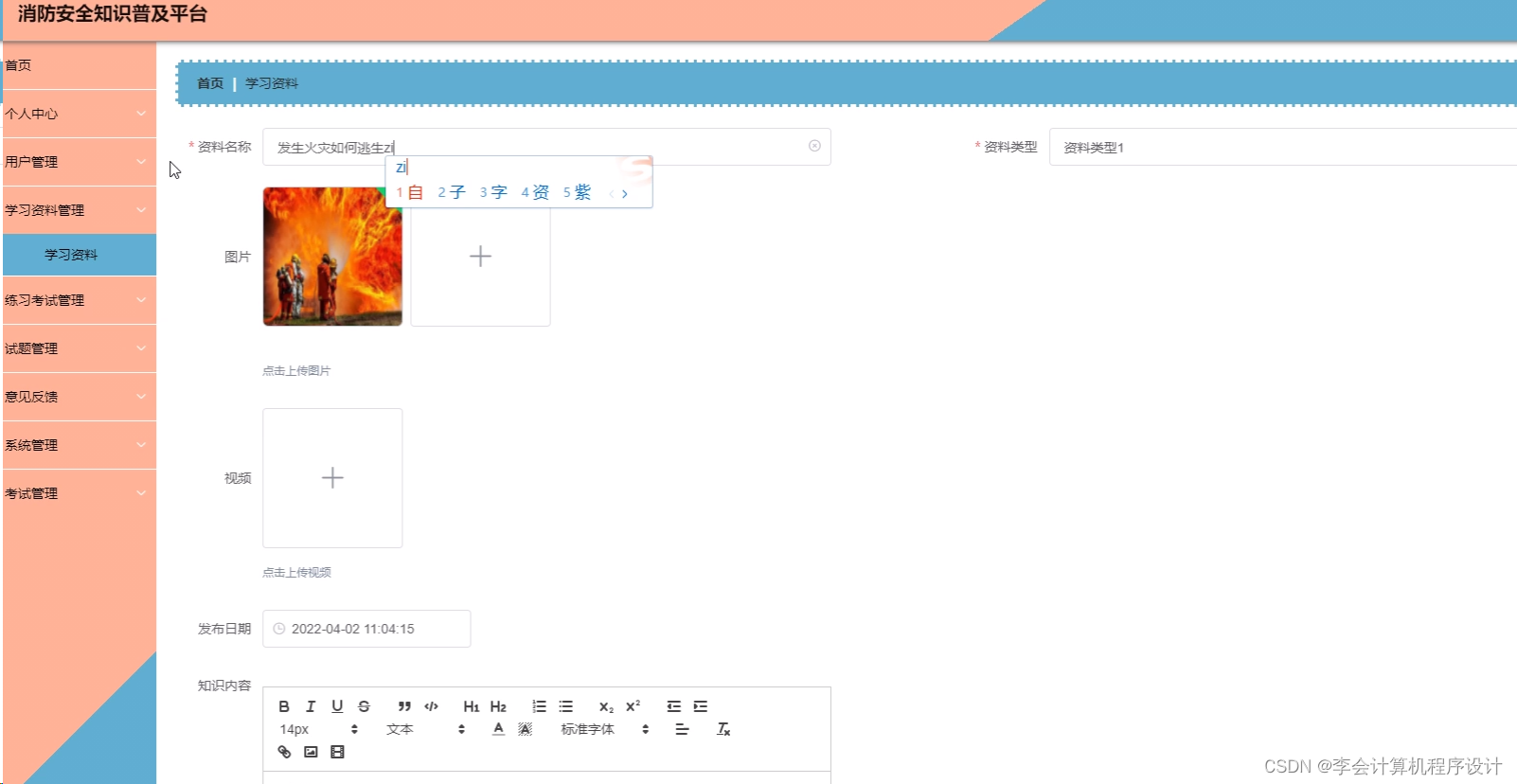Toggle strikethrough formatting in the editor
This screenshot has width=1517, height=784.
pyautogui.click(x=364, y=706)
